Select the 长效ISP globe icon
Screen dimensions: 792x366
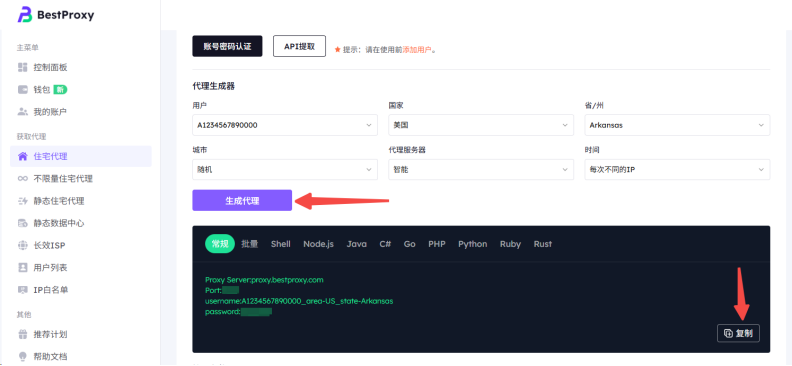pos(22,245)
